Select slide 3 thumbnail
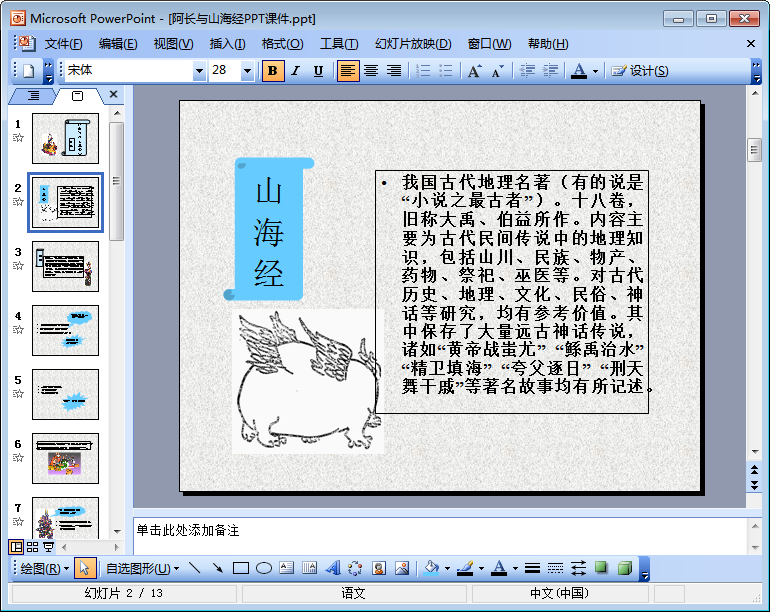 point(65,267)
